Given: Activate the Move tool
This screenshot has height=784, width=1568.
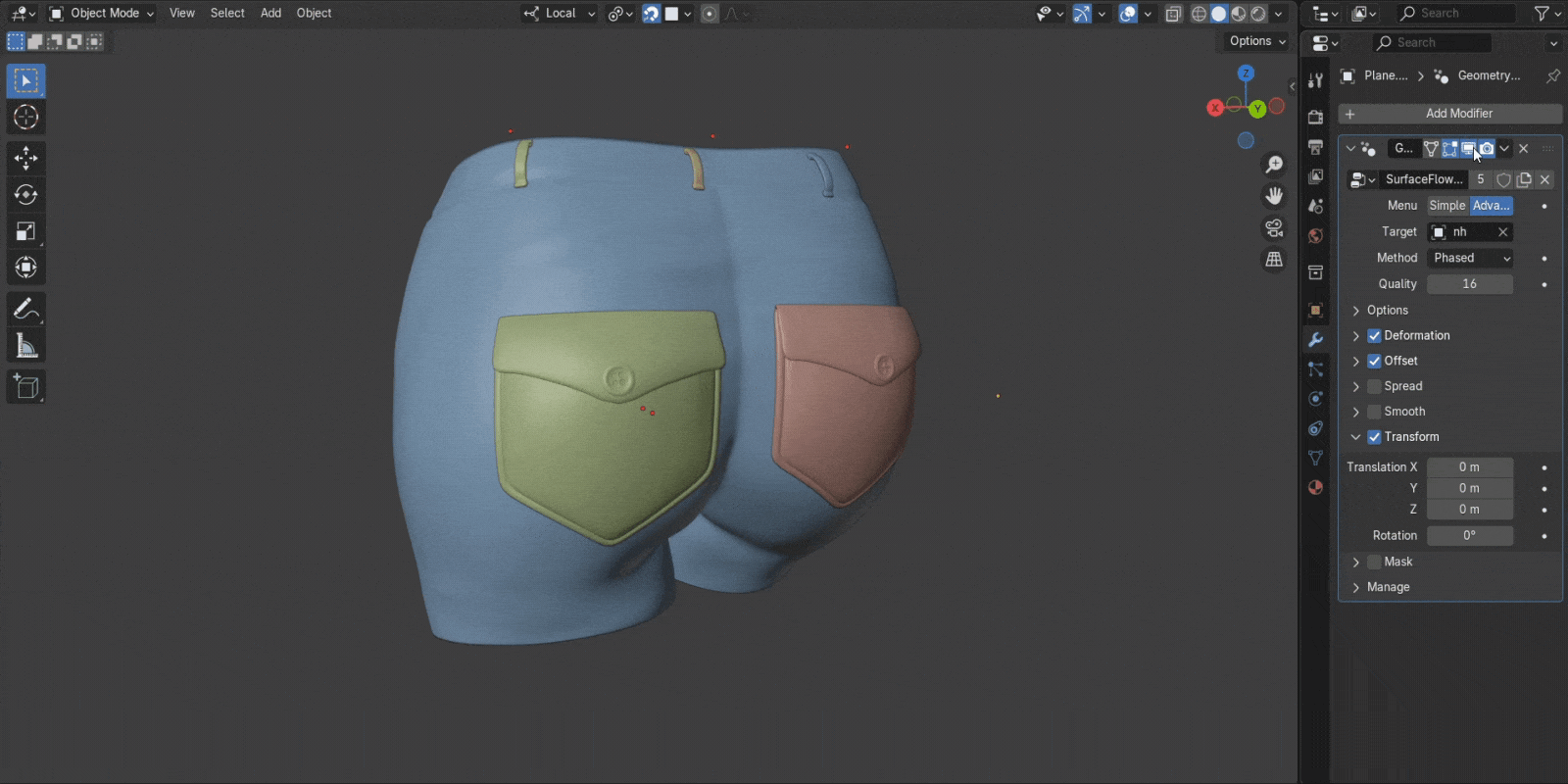Looking at the screenshot, I should click(x=26, y=158).
